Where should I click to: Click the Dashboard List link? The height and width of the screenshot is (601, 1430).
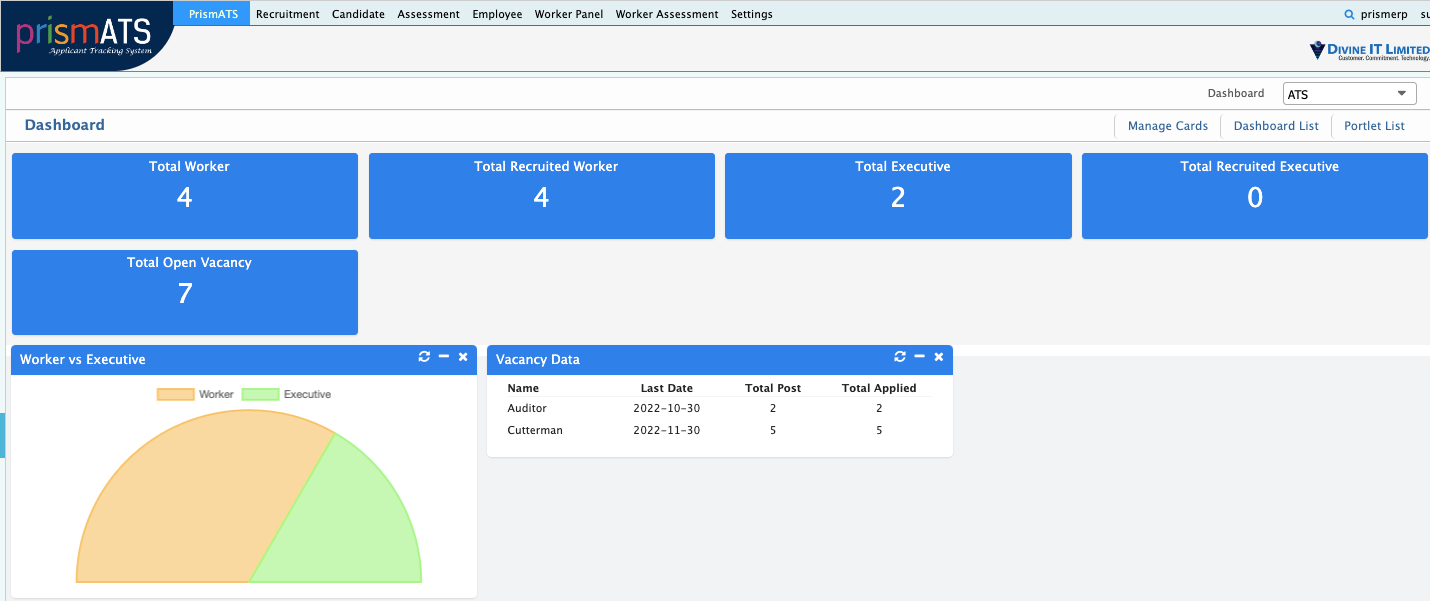pos(1276,126)
